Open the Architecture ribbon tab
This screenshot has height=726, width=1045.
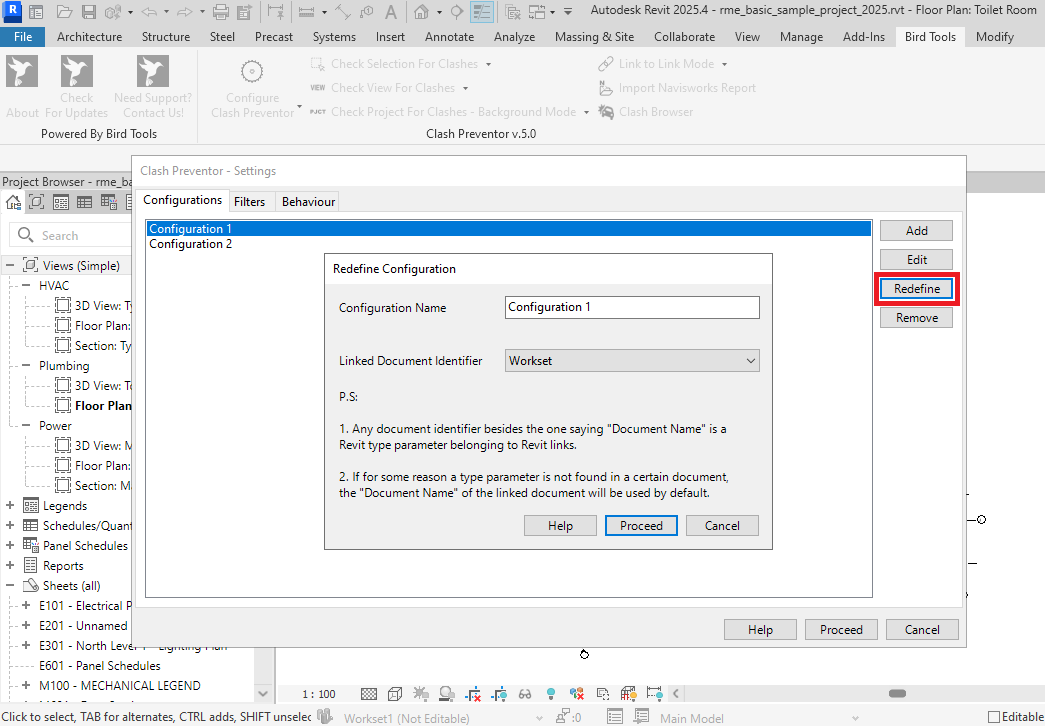[x=89, y=37]
